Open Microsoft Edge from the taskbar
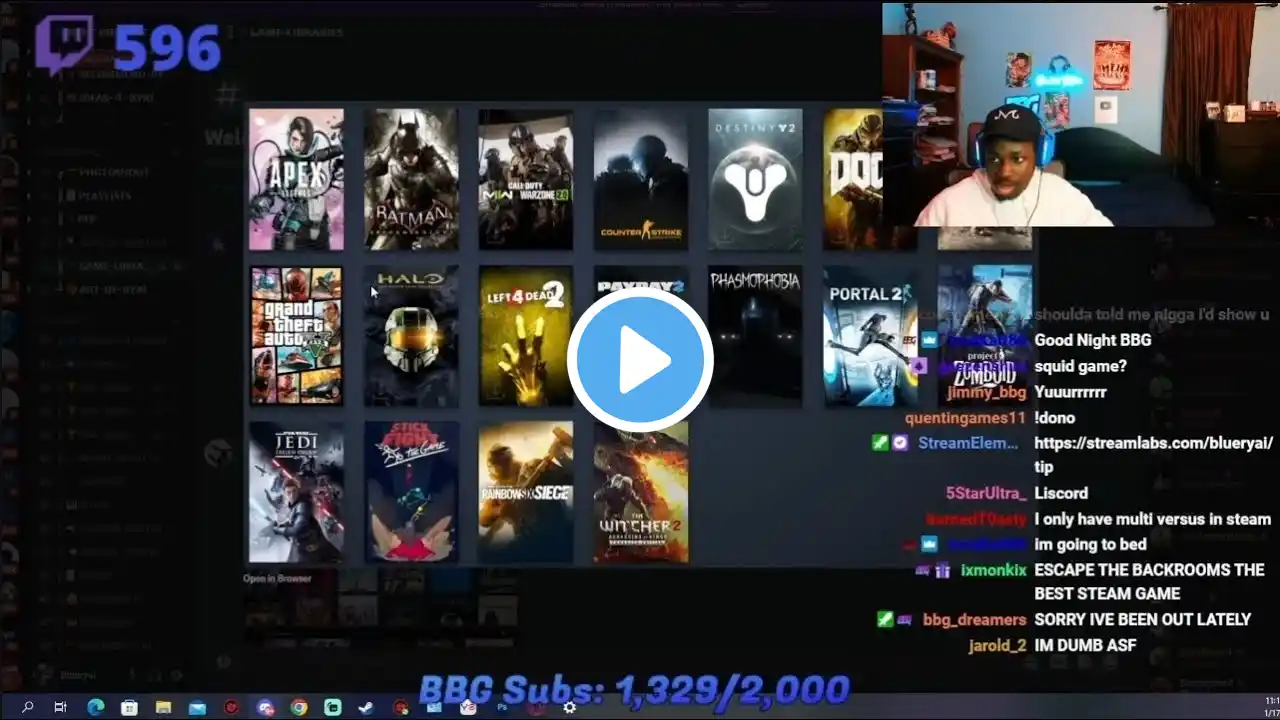Viewport: 1280px width, 720px height. point(95,707)
